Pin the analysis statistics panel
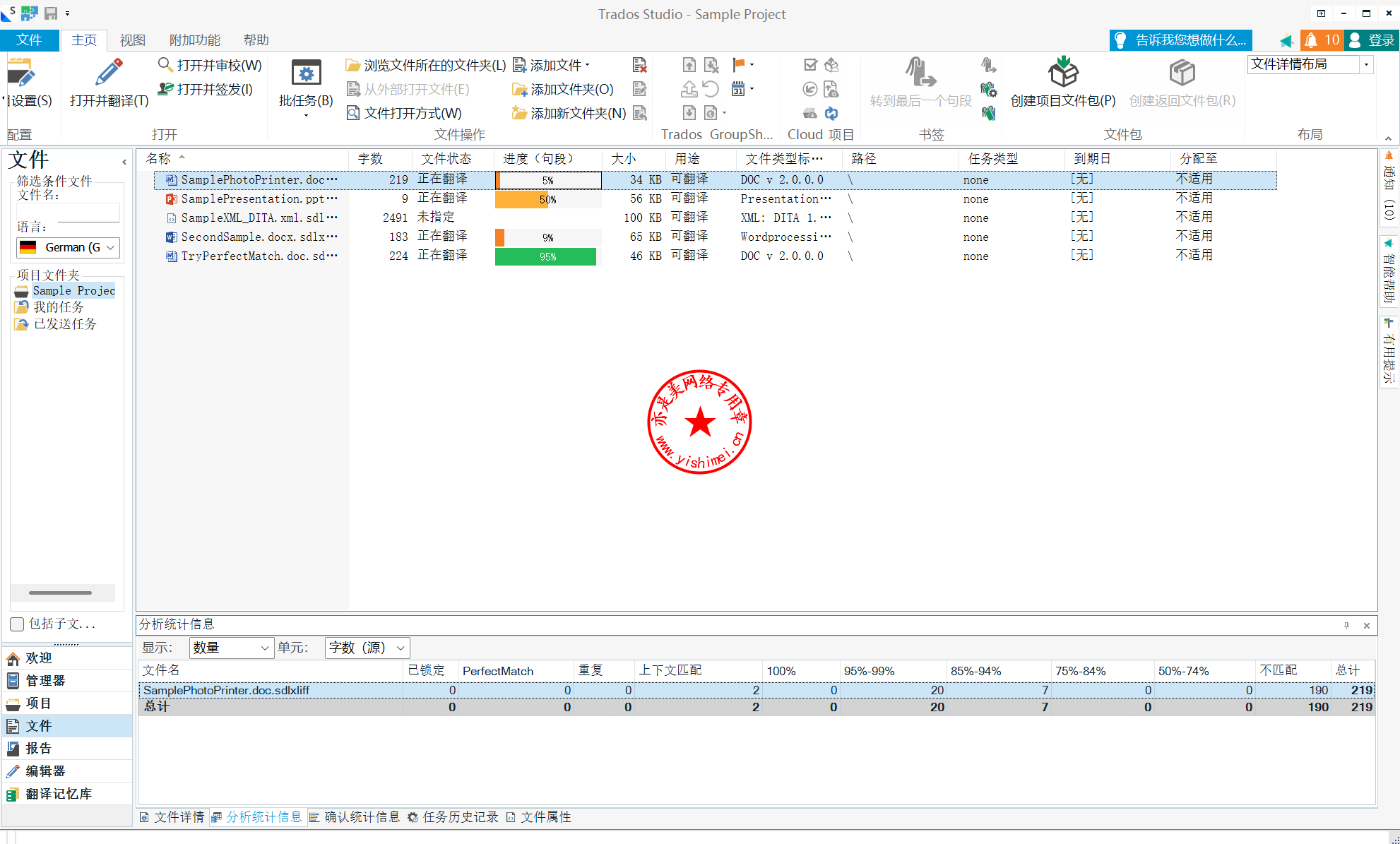The width and height of the screenshot is (1400, 844). (1346, 625)
